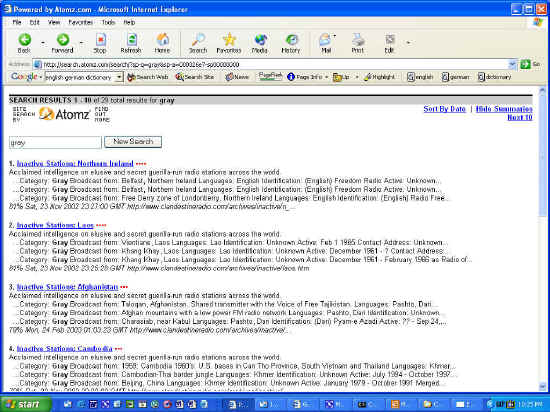The width and height of the screenshot is (550, 412).
Task: Open the Media toolbar button
Action: pos(260,43)
